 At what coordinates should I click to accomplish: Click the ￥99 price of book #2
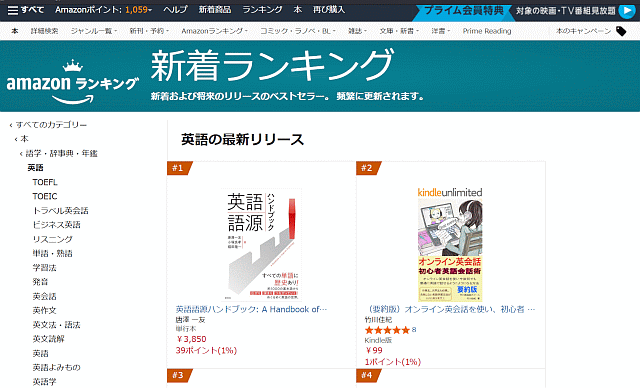tap(374, 350)
